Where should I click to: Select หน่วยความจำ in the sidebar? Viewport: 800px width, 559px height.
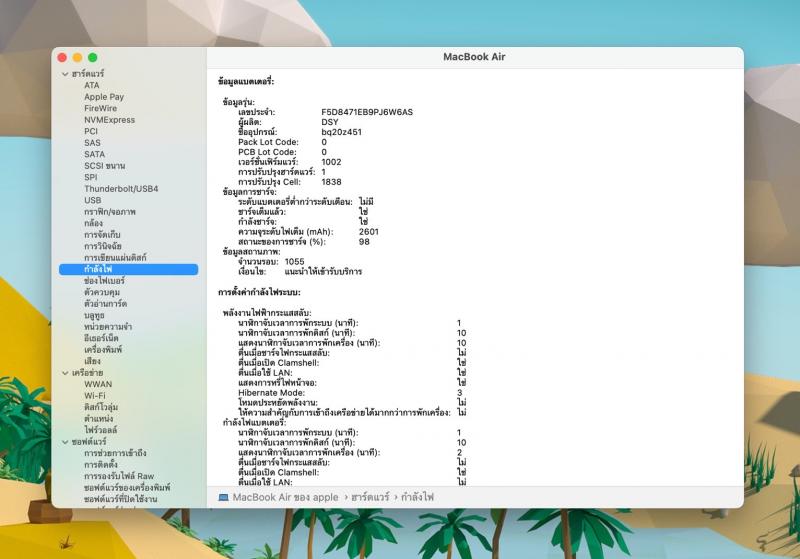tap(109, 326)
